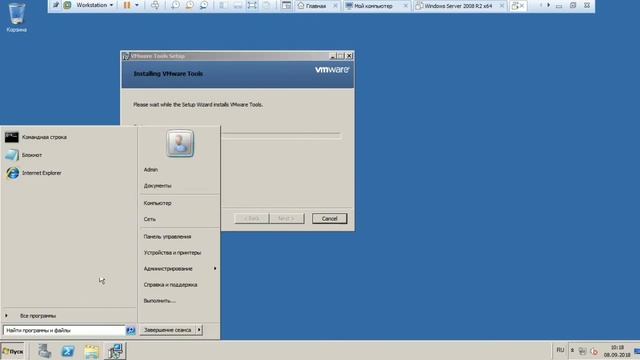
Task: Click the send Ctrl+Alt+Del toolbar icon
Action: 155,5
